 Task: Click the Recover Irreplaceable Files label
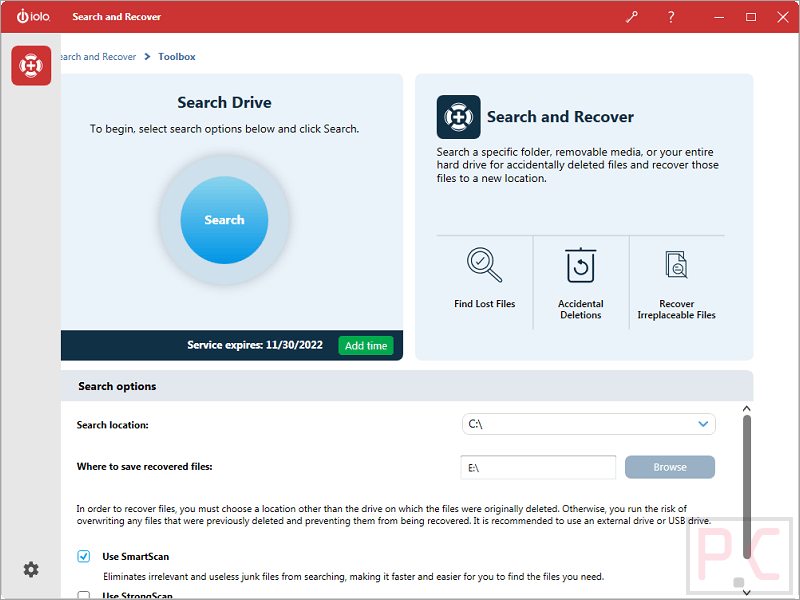677,309
